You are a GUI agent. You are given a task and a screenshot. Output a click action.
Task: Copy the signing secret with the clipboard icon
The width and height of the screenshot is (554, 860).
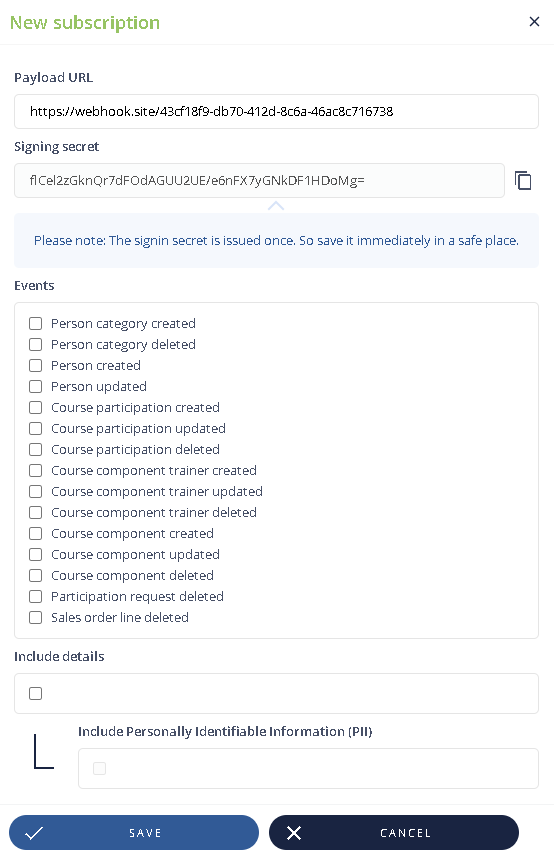coord(523,180)
